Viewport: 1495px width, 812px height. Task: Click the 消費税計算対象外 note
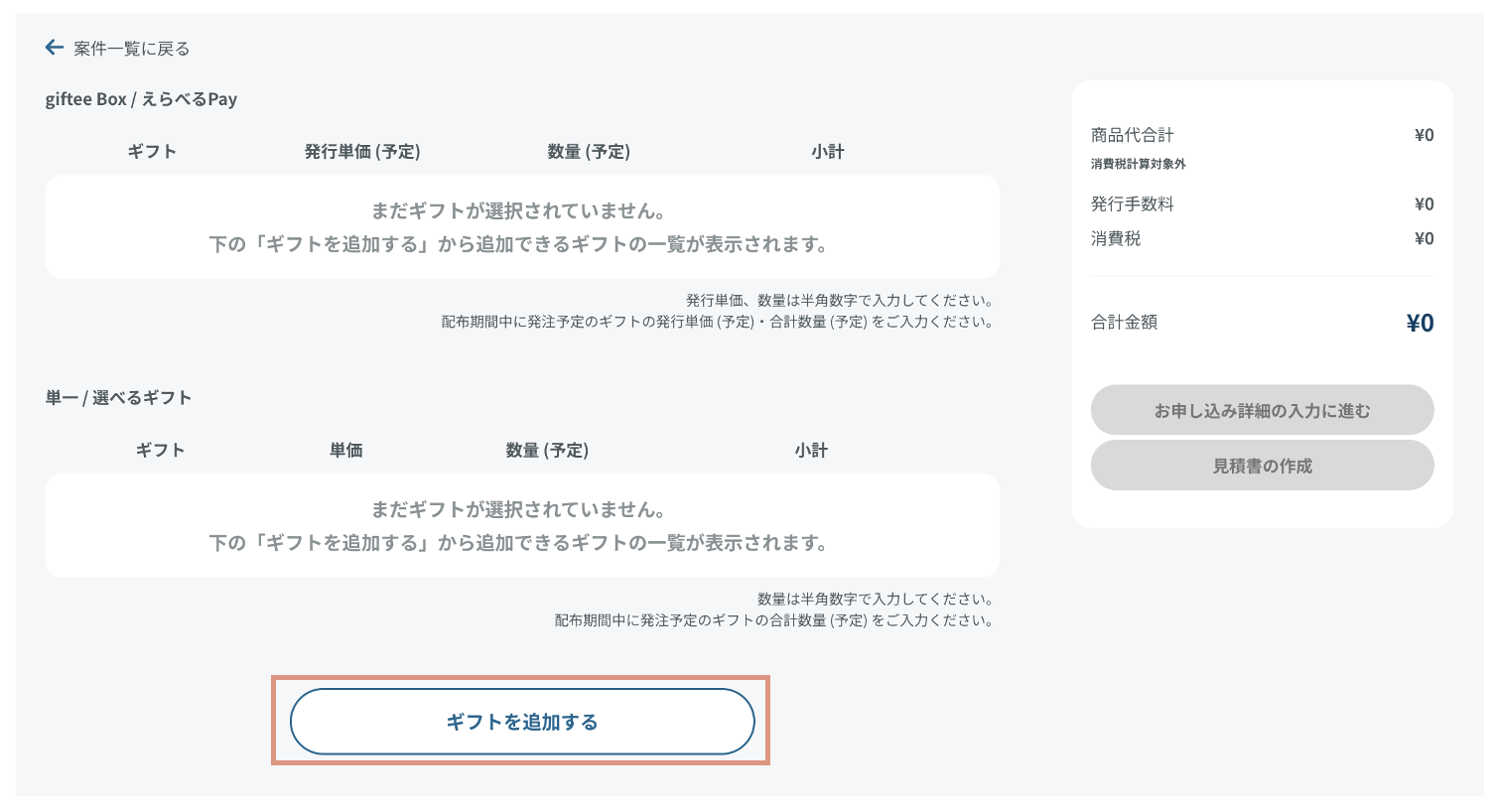pyautogui.click(x=1138, y=164)
